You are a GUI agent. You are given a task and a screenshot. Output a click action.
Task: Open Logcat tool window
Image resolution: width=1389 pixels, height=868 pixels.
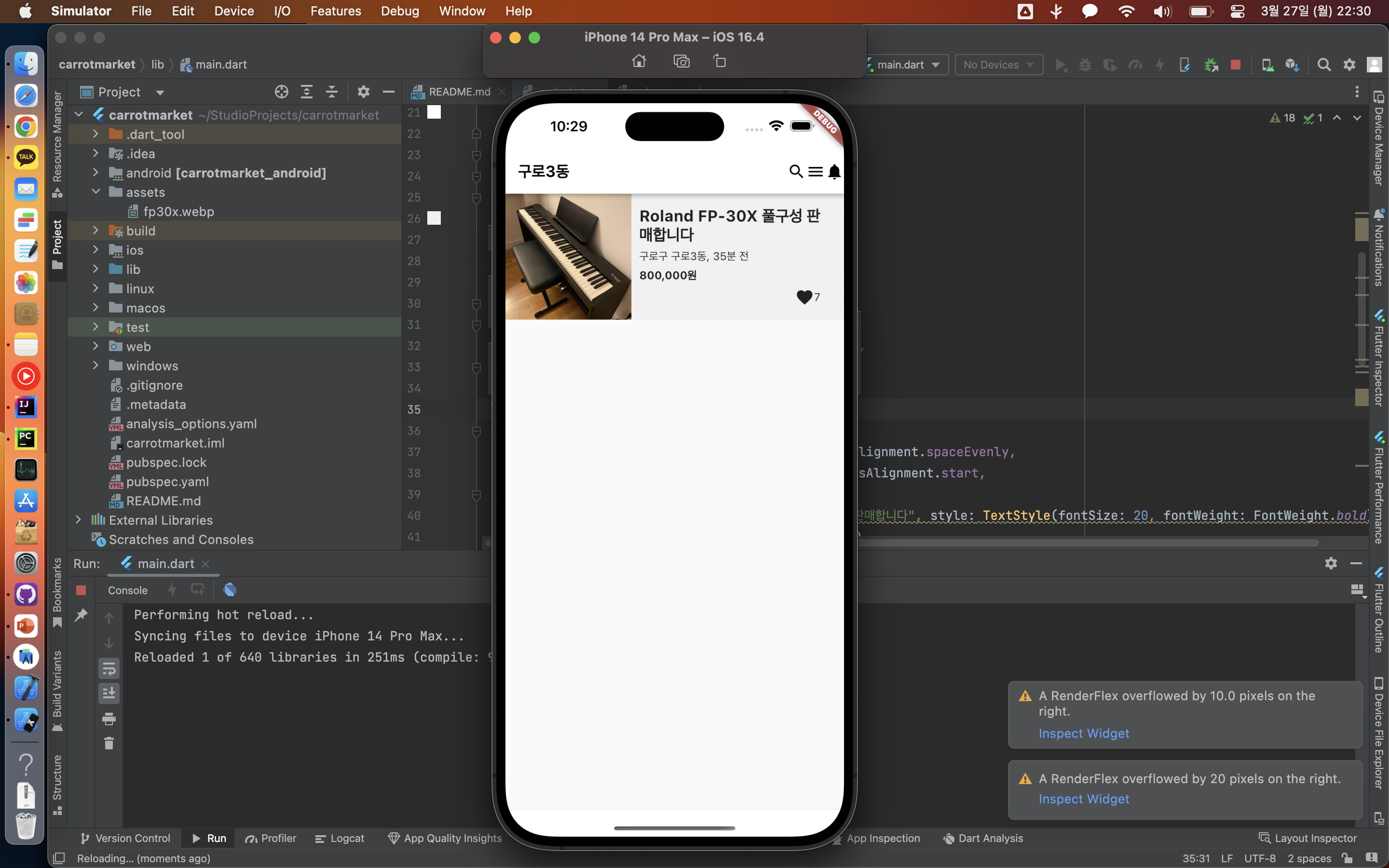point(340,838)
